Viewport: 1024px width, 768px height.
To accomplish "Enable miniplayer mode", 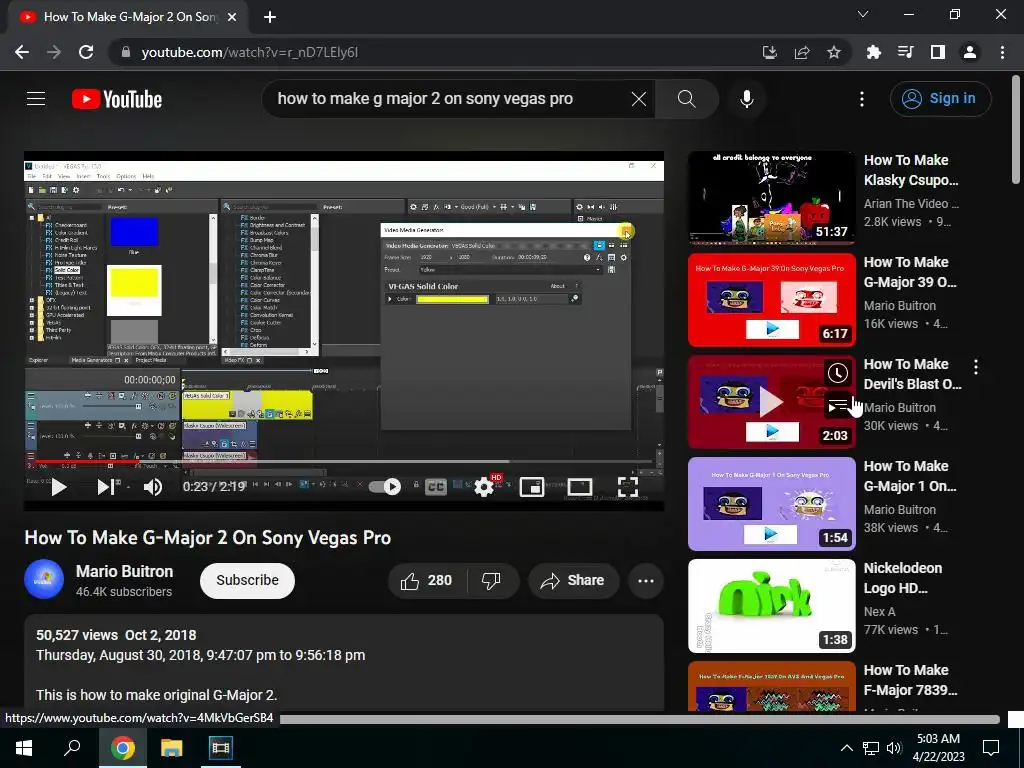I will 532,487.
